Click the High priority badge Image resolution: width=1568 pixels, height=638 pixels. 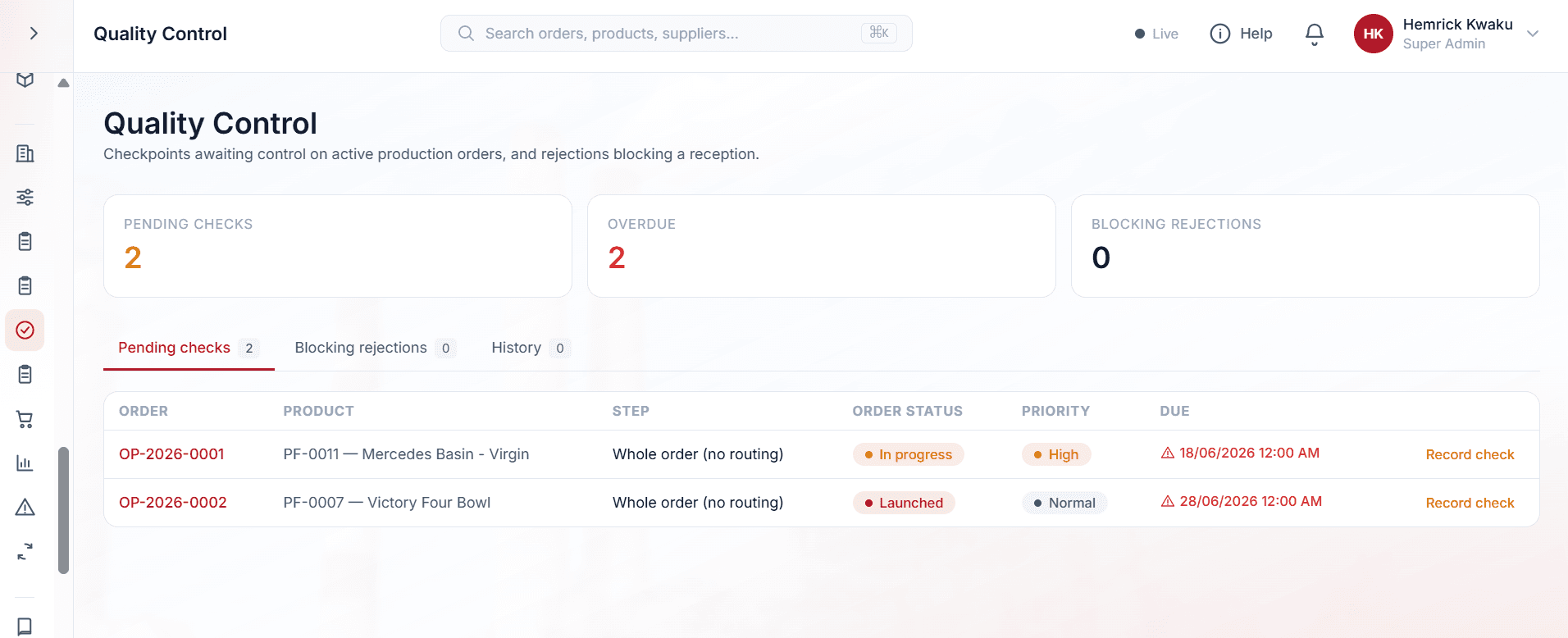click(x=1056, y=454)
